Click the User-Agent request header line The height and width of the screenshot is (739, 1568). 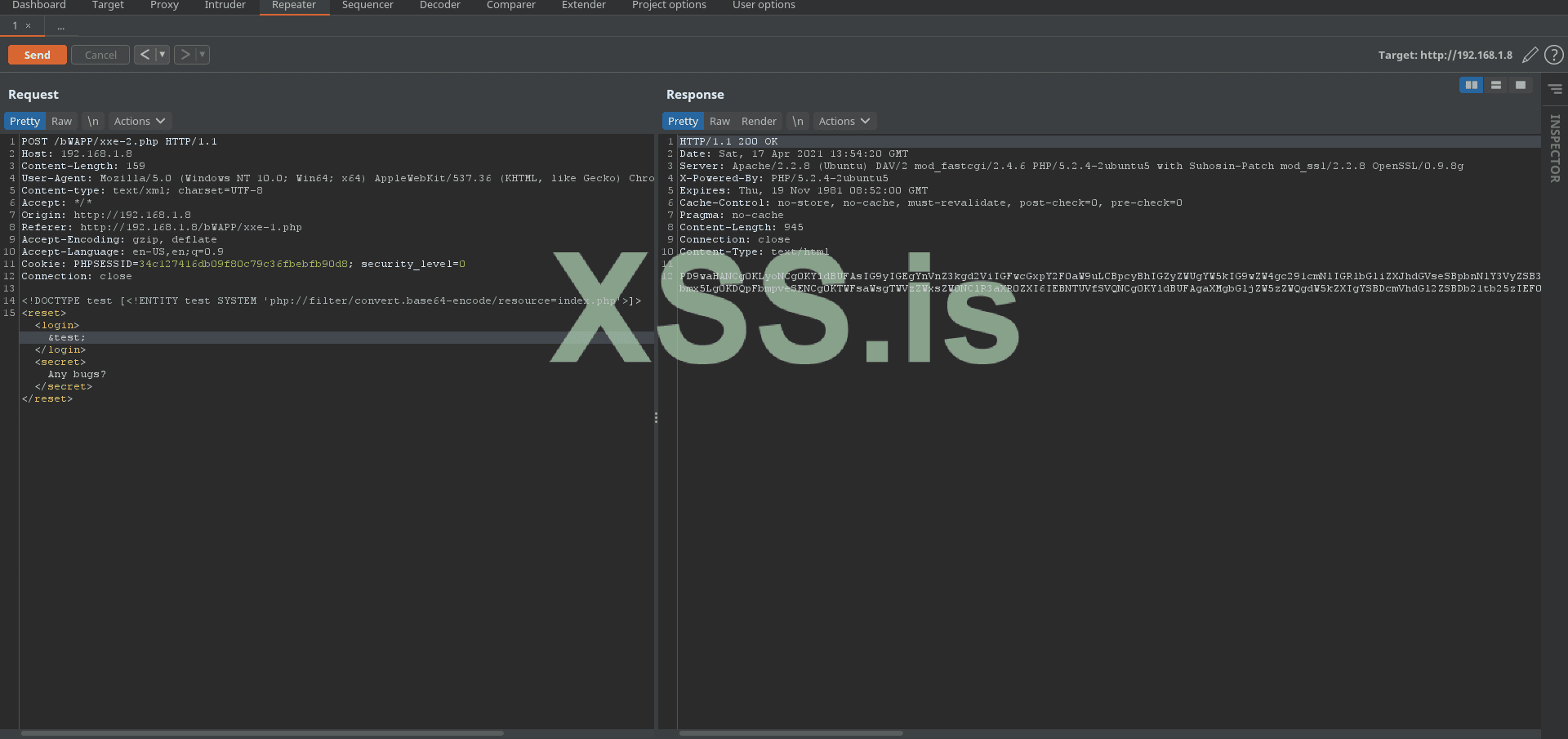tap(338, 179)
